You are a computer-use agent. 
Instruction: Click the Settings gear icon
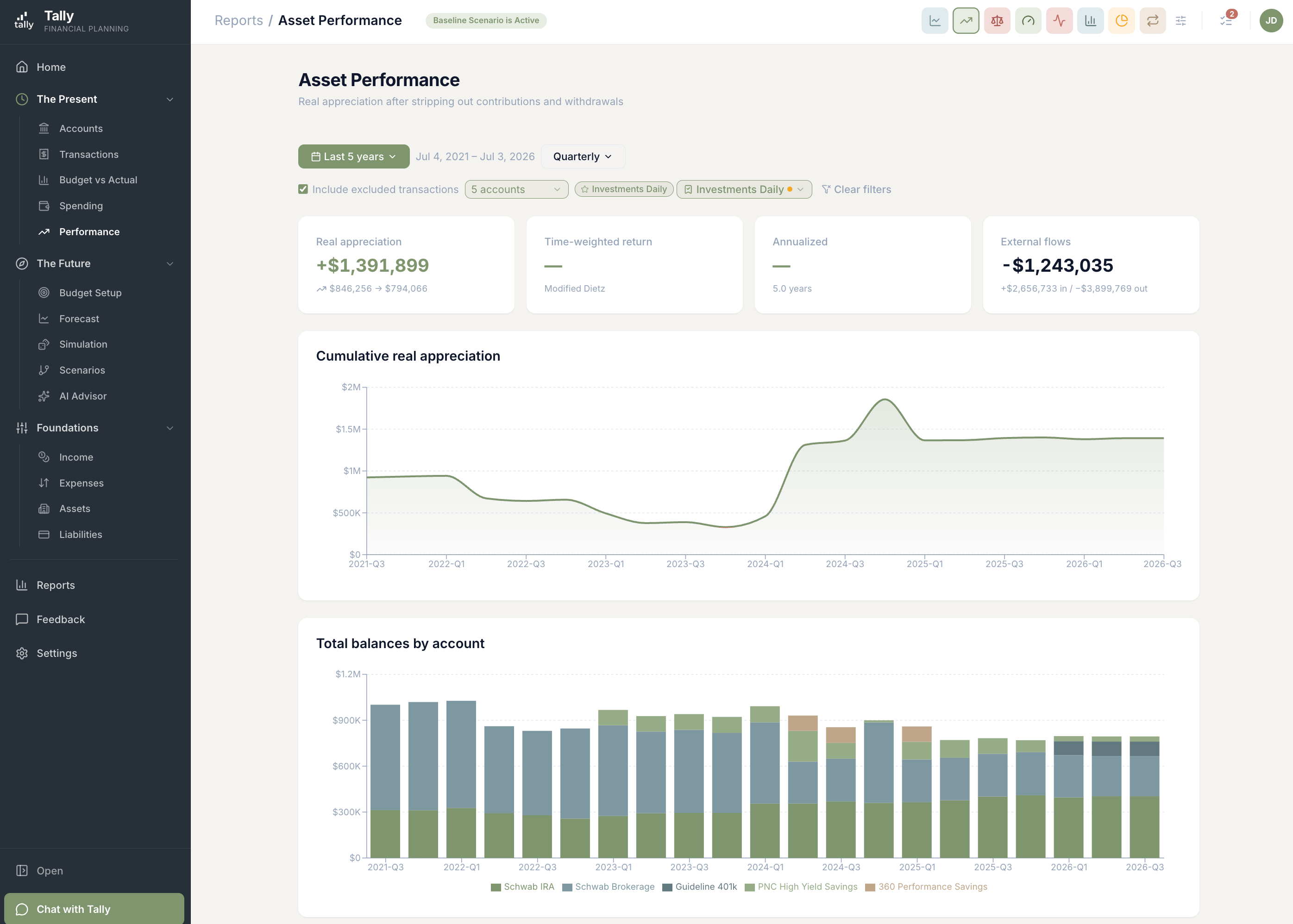coord(22,653)
